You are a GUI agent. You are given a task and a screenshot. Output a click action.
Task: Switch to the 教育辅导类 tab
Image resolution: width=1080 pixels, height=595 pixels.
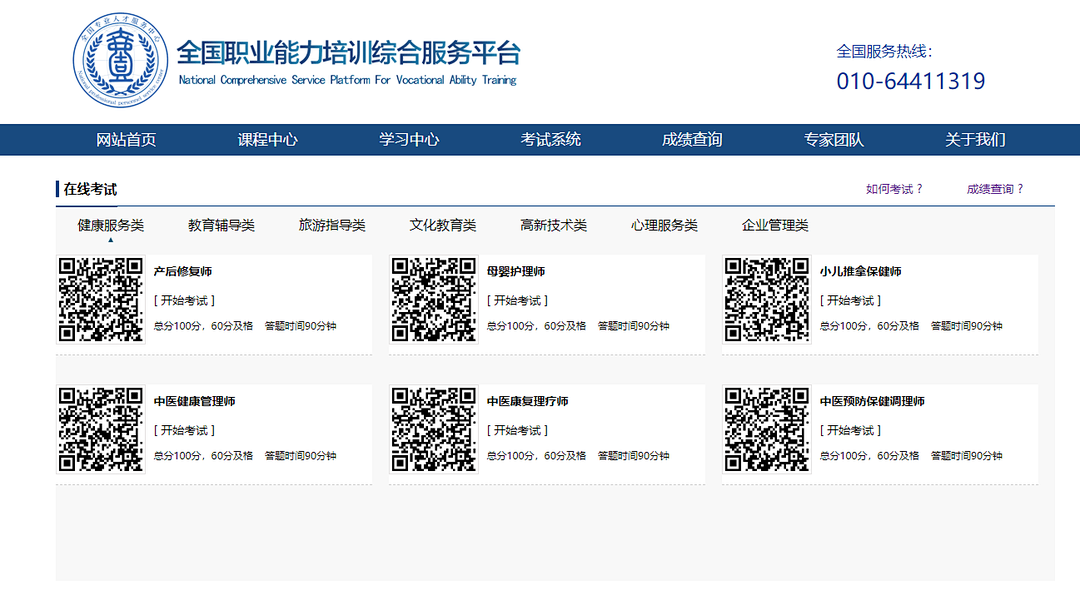click(221, 225)
